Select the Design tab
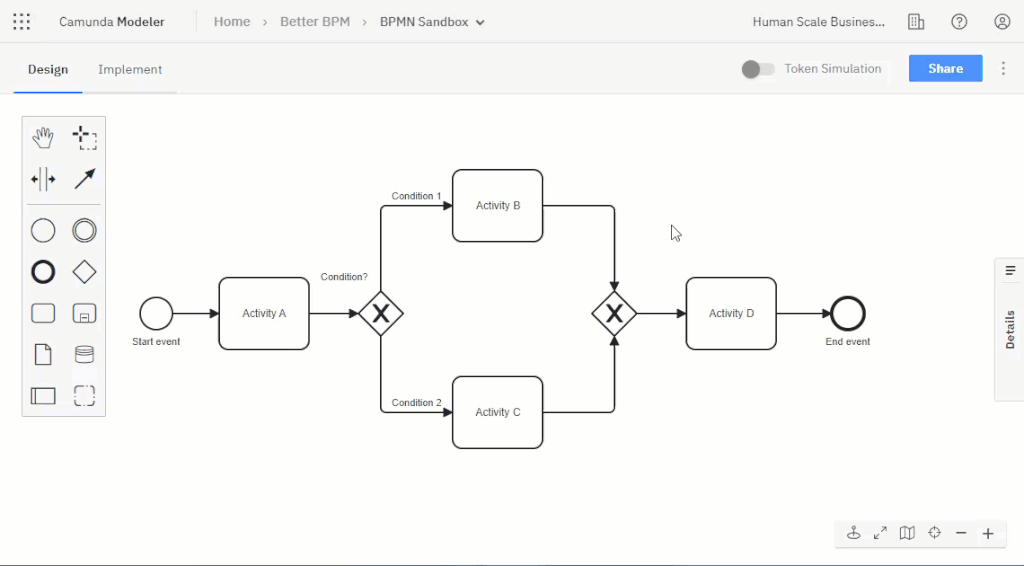Screen dimensions: 1024x566 click(x=48, y=69)
